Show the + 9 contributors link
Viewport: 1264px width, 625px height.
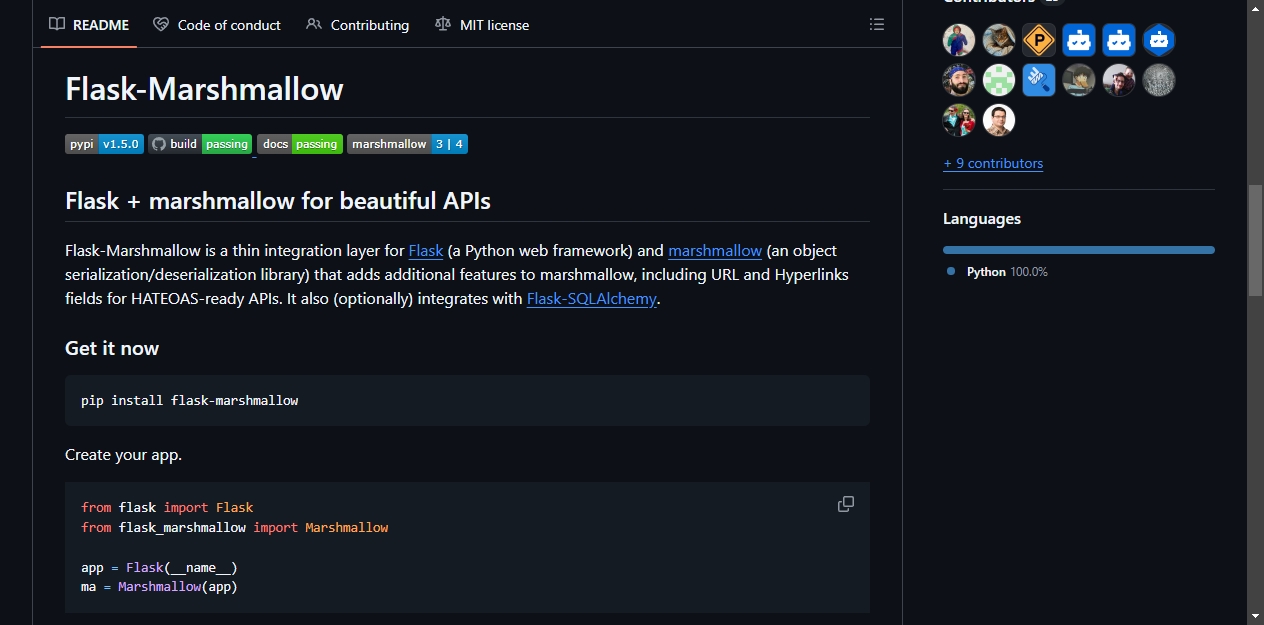pyautogui.click(x=993, y=163)
